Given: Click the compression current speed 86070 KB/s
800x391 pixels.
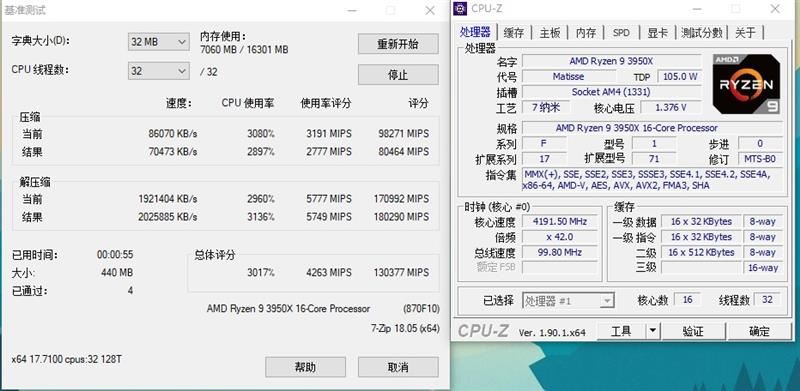Looking at the screenshot, I should point(173,134).
